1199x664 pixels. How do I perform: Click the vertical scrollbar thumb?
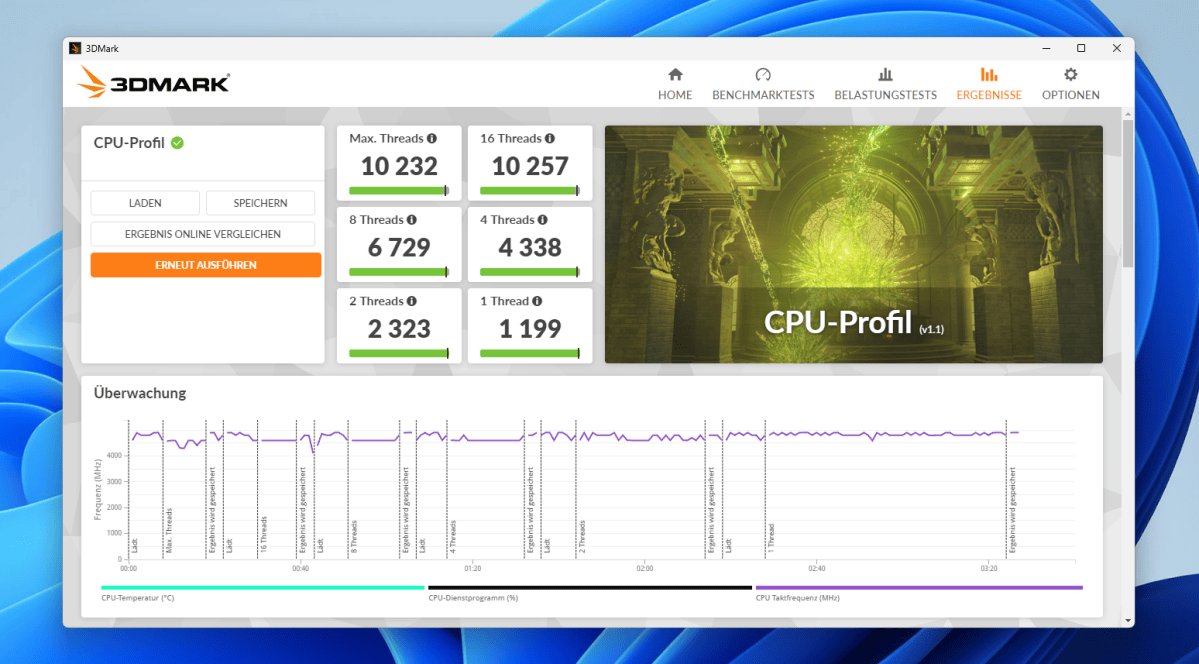click(x=1128, y=193)
